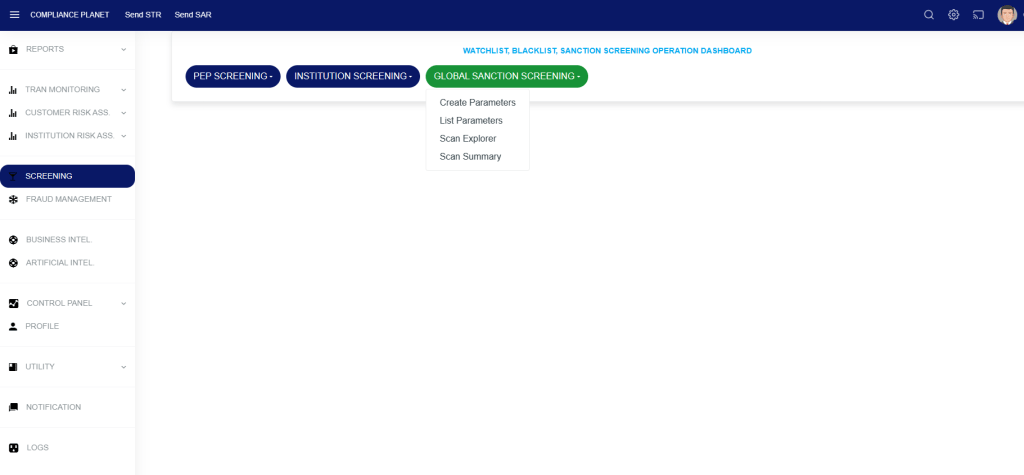Select Create Parameters from the menu

point(477,103)
